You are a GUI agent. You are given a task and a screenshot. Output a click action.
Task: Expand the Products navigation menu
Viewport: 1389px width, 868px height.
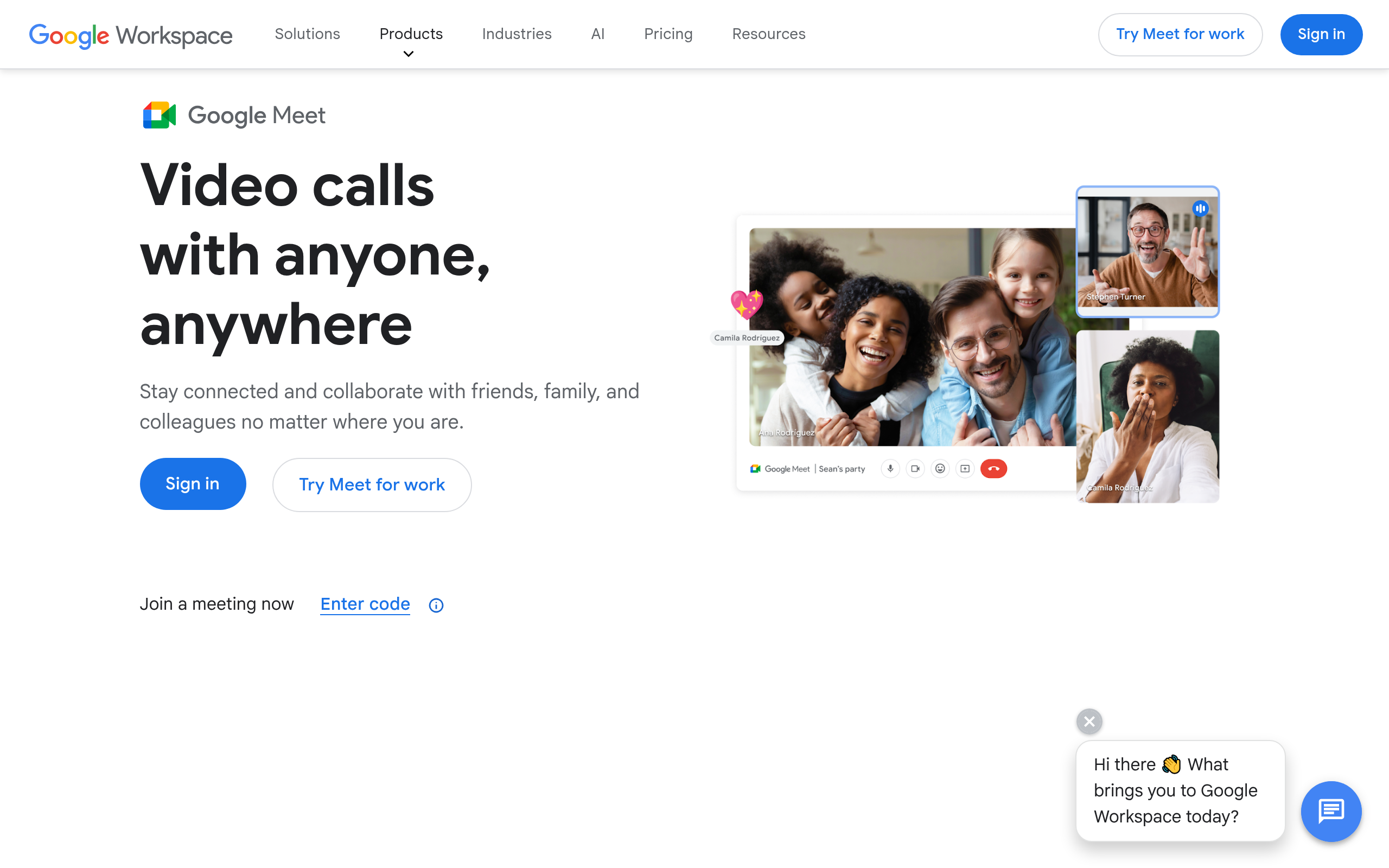(411, 34)
